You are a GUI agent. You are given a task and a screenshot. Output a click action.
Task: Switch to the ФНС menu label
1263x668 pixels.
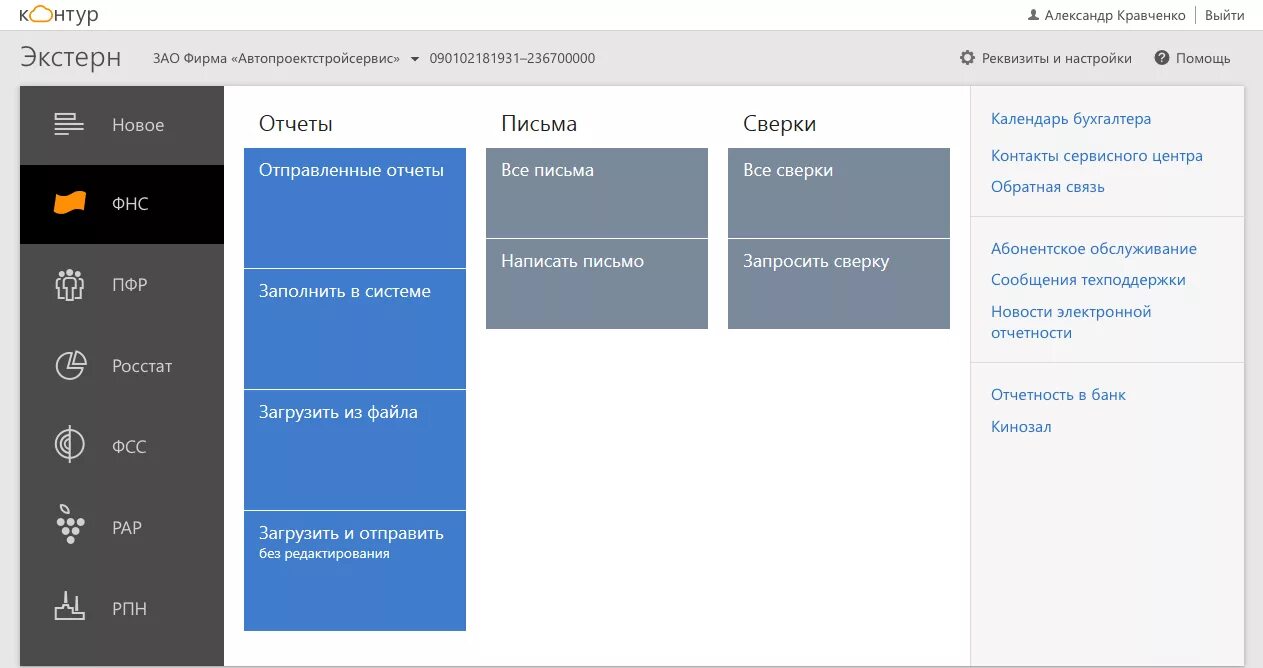pyautogui.click(x=130, y=203)
